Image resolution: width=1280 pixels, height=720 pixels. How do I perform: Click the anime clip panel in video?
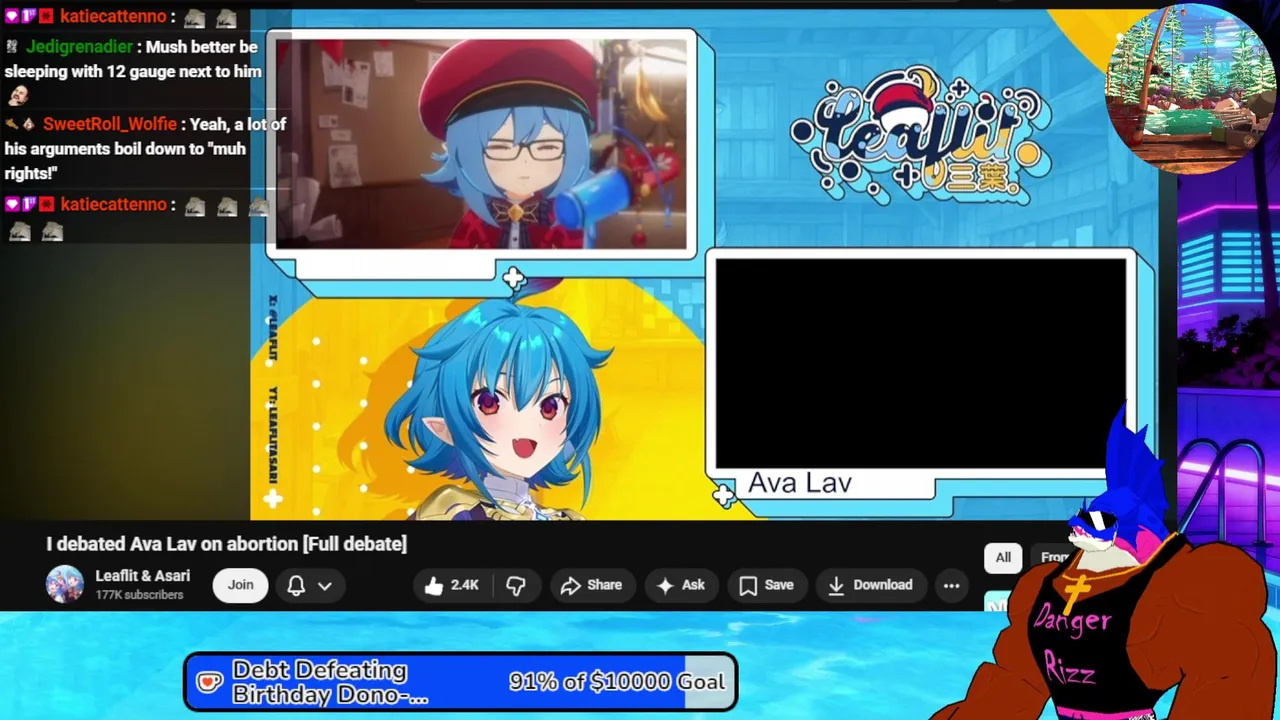[481, 144]
